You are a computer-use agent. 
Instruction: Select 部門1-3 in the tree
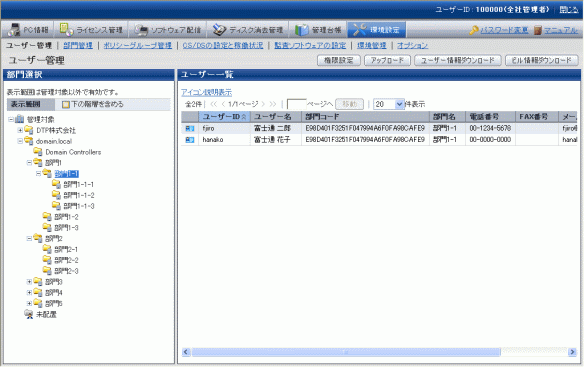click(66, 228)
